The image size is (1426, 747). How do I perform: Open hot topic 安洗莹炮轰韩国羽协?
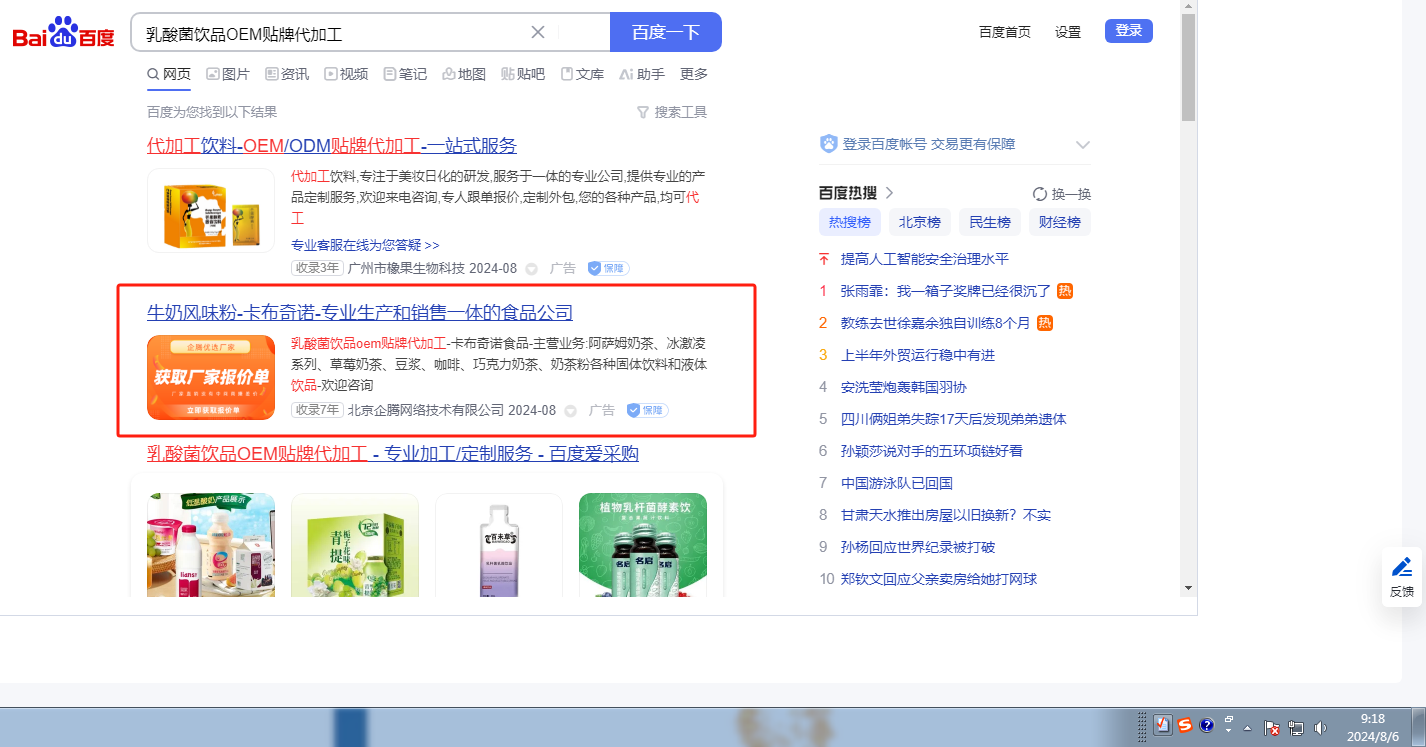tap(904, 387)
